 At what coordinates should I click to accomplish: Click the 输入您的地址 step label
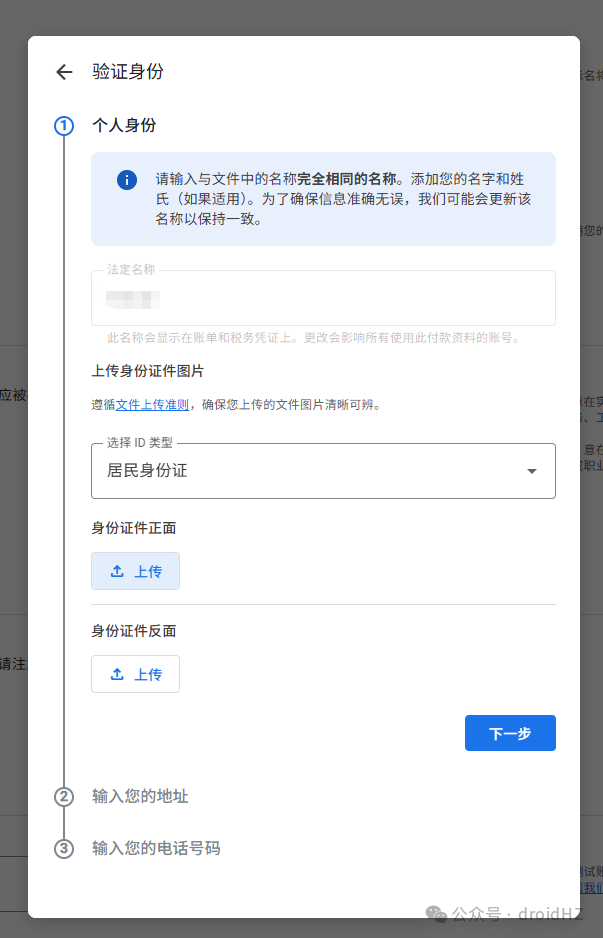[x=140, y=796]
